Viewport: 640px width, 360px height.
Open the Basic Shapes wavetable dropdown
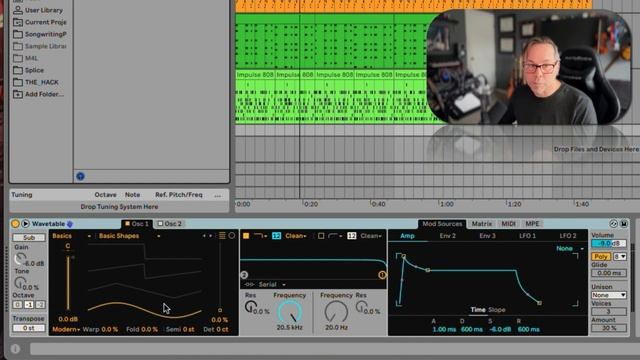pos(129,236)
